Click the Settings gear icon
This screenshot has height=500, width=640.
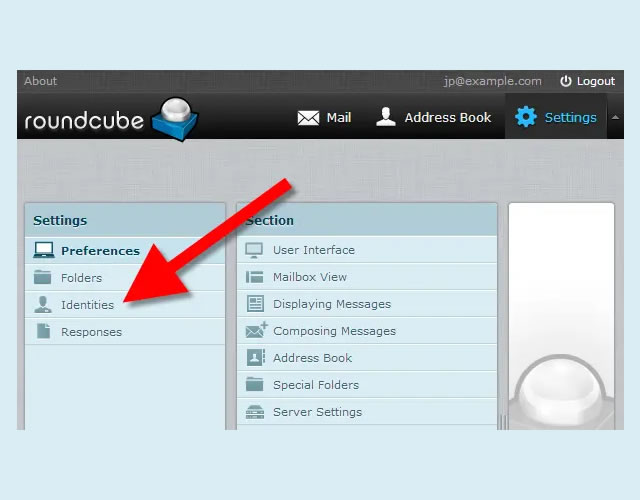click(x=525, y=118)
